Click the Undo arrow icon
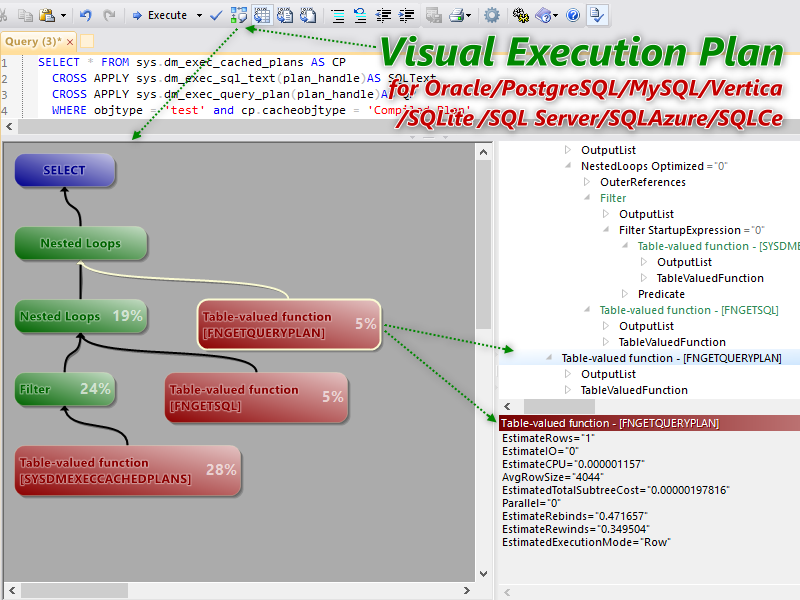Viewport: 800px width, 600px height. [x=86, y=15]
